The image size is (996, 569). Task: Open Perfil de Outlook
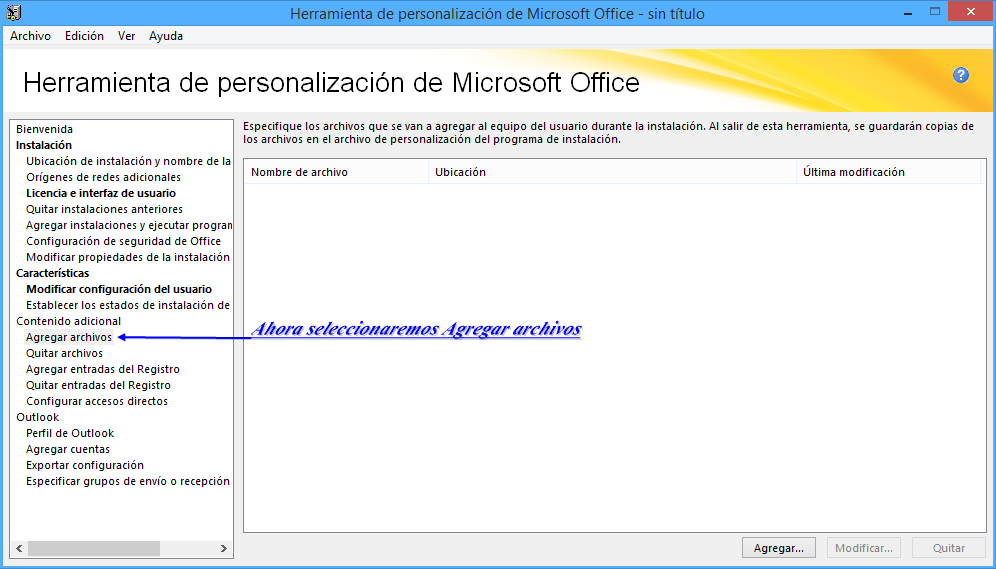(x=70, y=433)
